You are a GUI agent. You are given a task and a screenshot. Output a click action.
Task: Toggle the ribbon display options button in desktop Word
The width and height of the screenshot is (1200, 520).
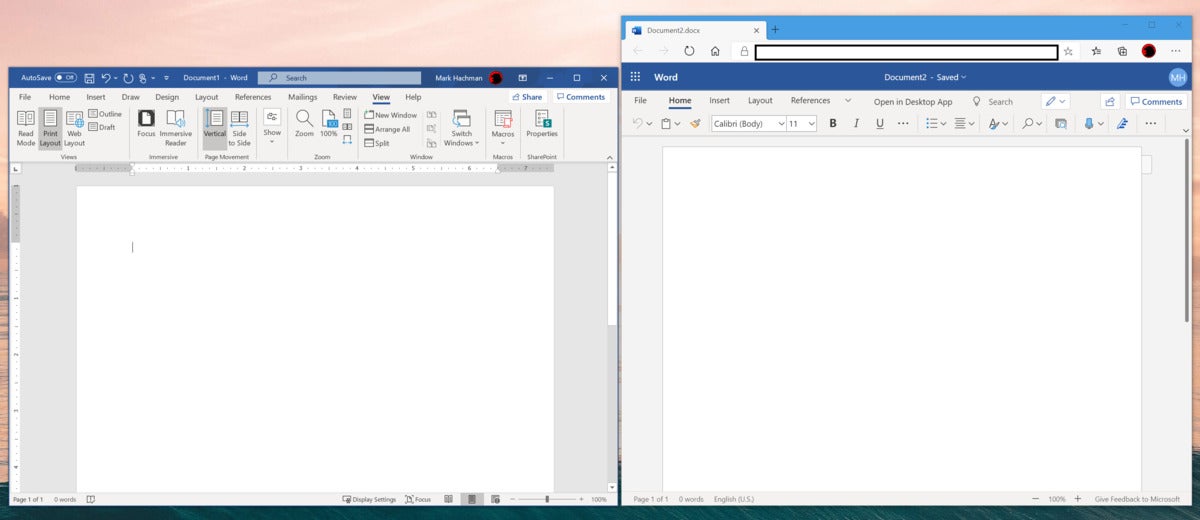pos(522,77)
